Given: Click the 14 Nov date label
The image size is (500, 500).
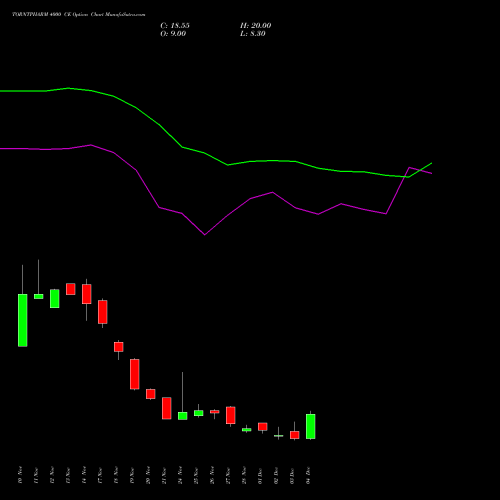Looking at the screenshot, I should tap(84, 475).
